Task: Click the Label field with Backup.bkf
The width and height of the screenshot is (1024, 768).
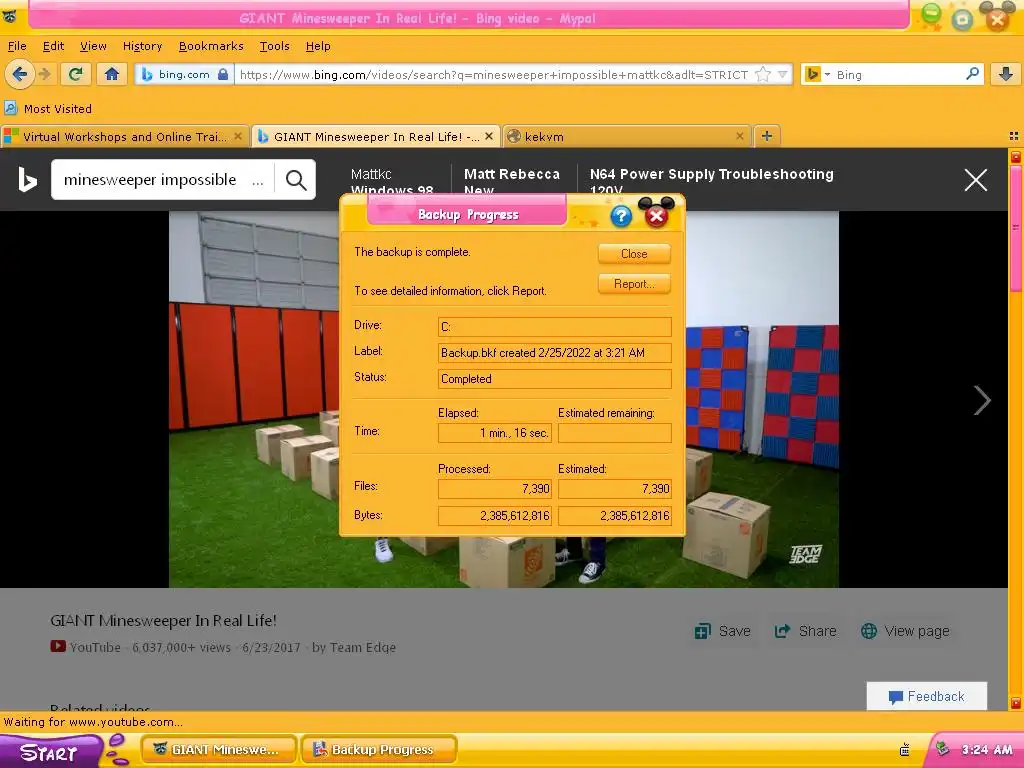Action: (x=554, y=353)
